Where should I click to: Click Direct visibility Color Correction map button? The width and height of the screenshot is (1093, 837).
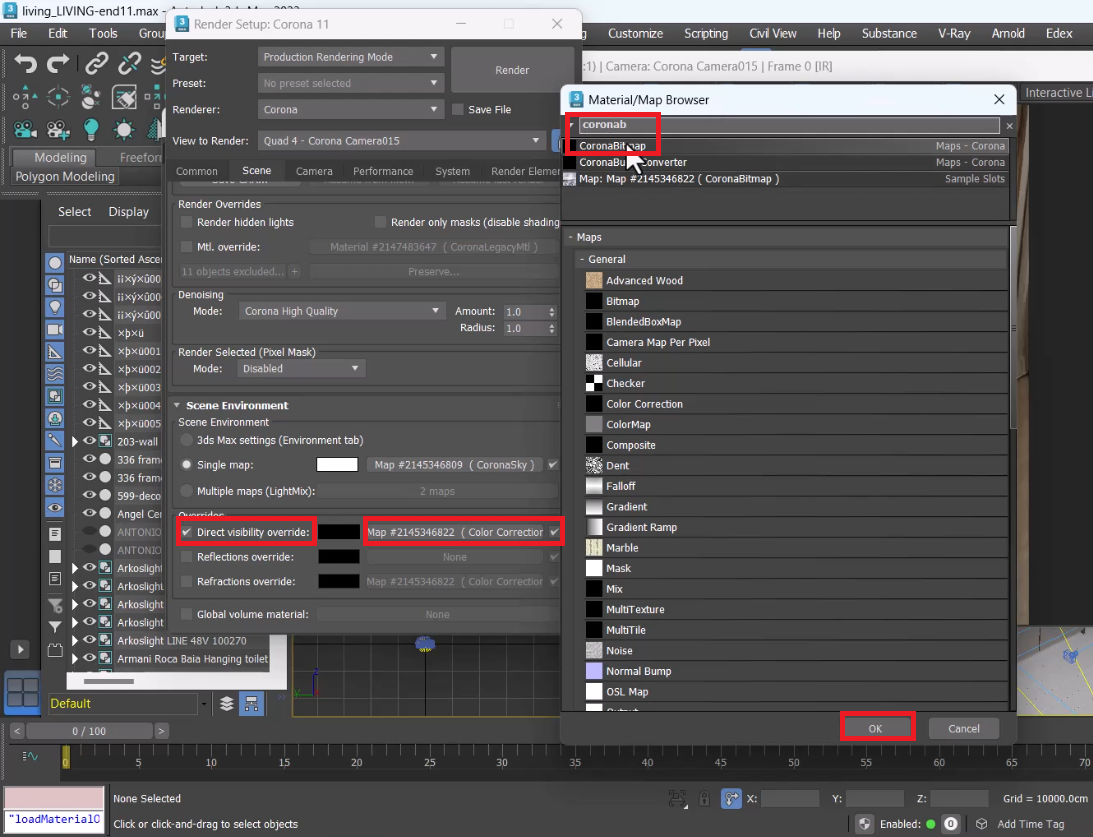[x=454, y=532]
